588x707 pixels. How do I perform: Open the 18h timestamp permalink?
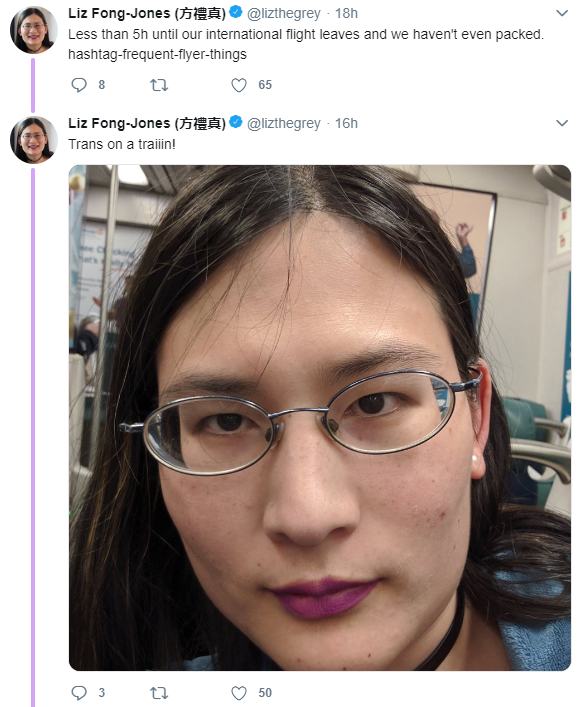click(x=346, y=14)
